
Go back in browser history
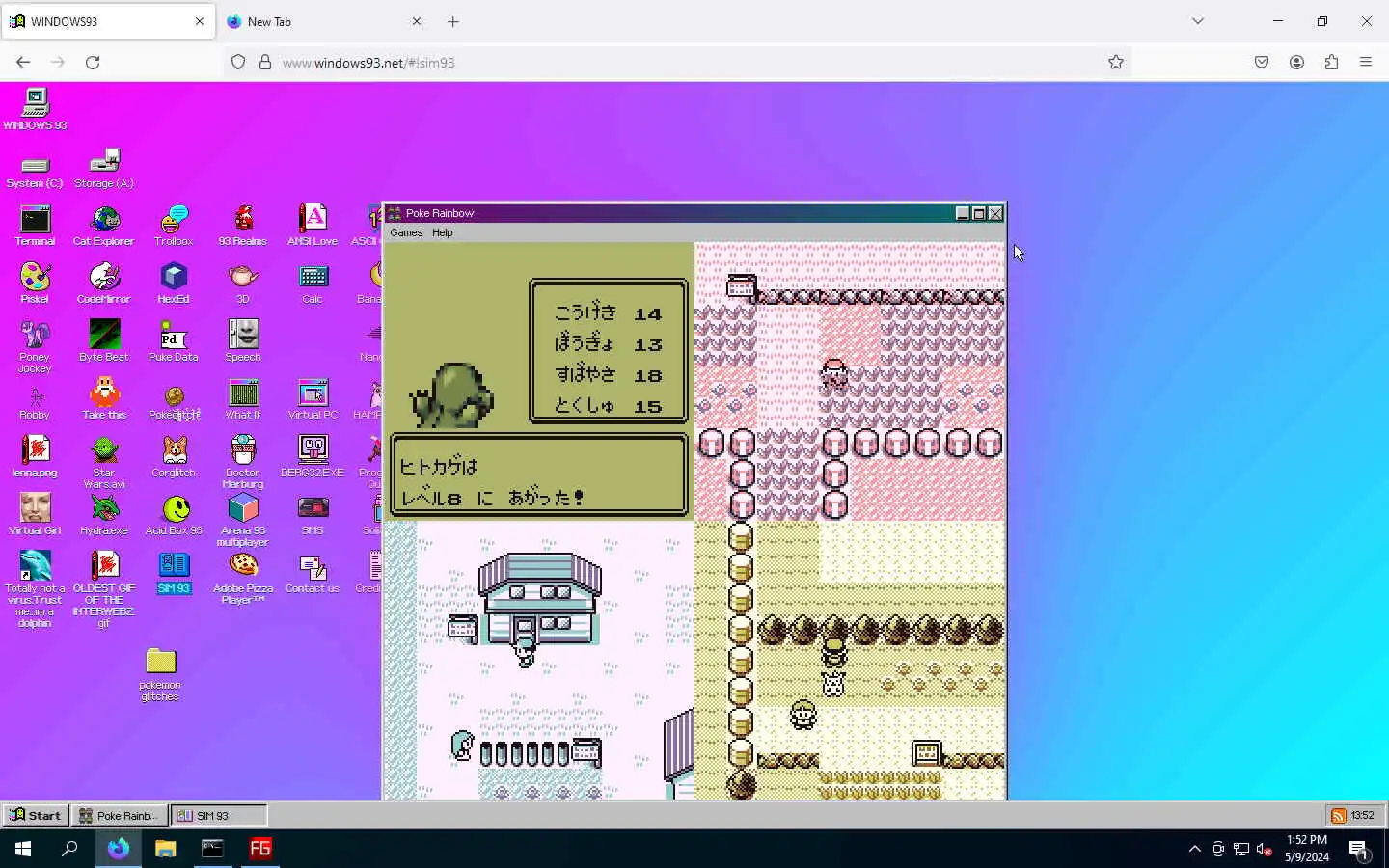click(x=23, y=62)
